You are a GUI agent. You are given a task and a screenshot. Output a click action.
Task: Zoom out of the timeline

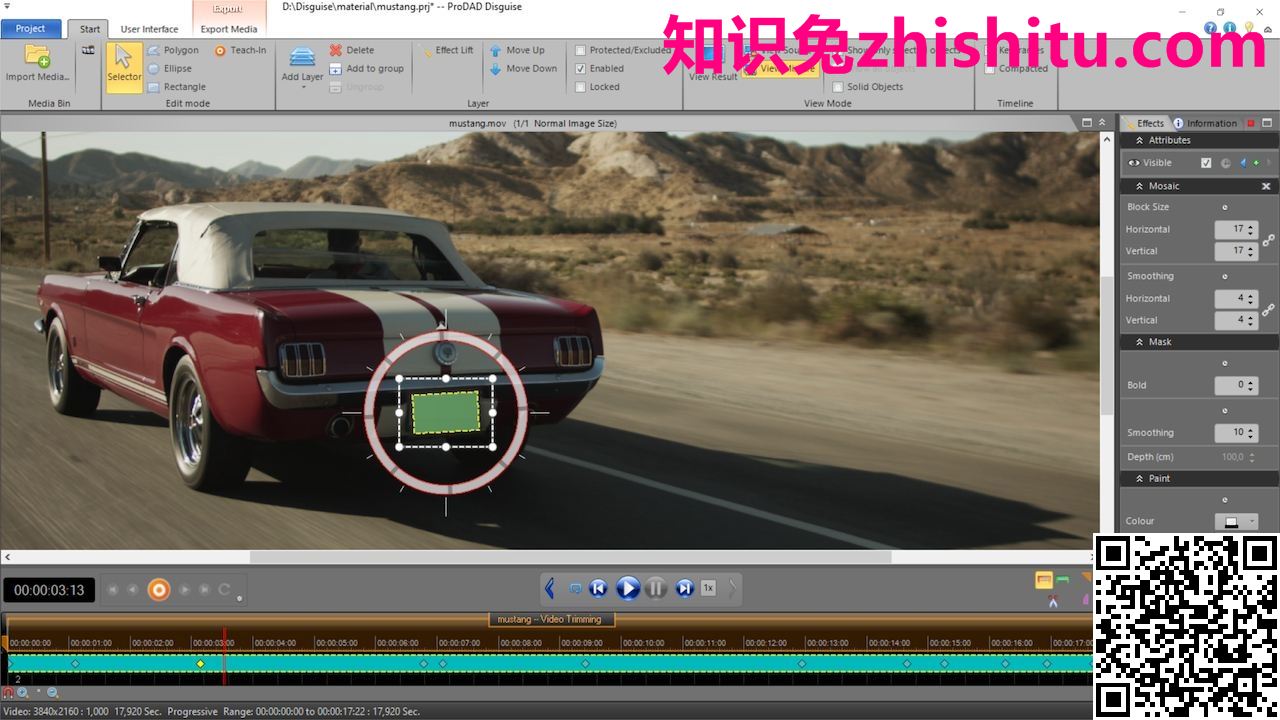coord(53,692)
